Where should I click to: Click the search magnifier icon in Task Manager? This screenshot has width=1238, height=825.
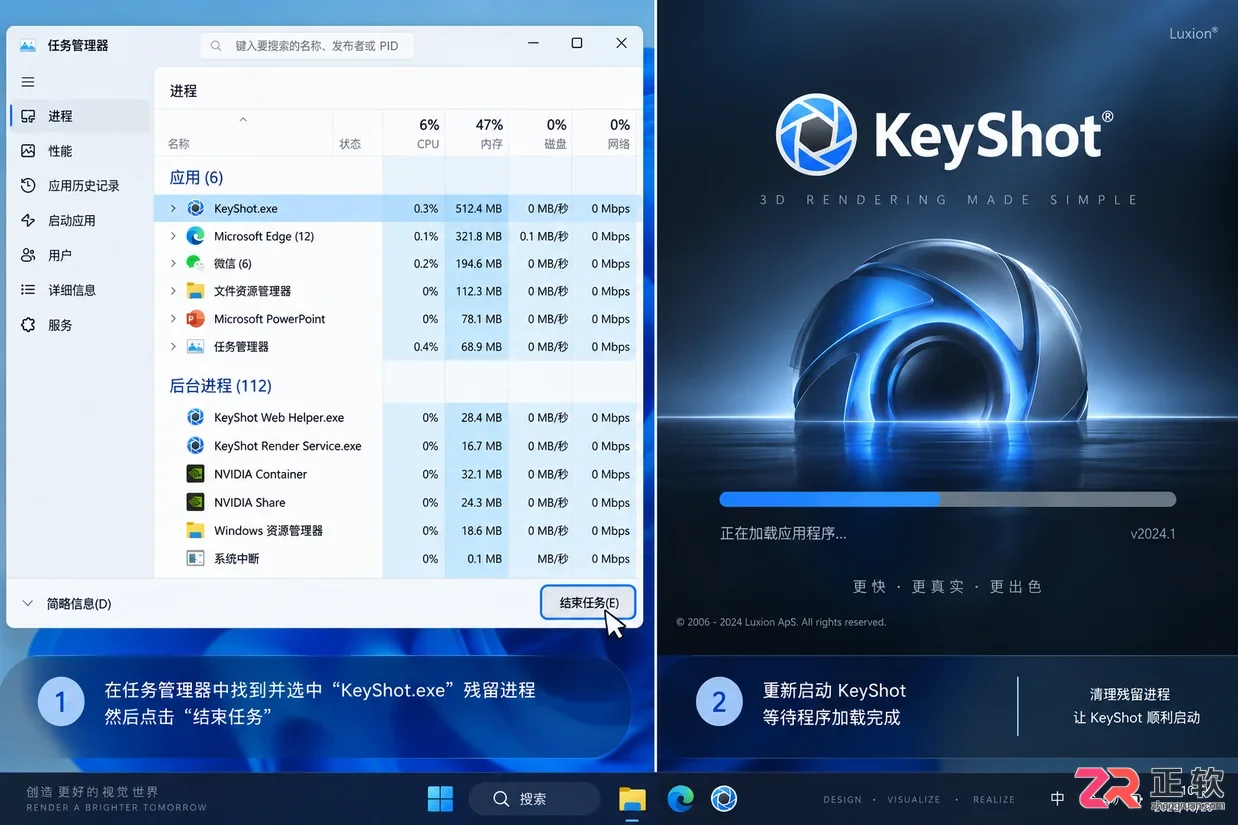coord(217,45)
